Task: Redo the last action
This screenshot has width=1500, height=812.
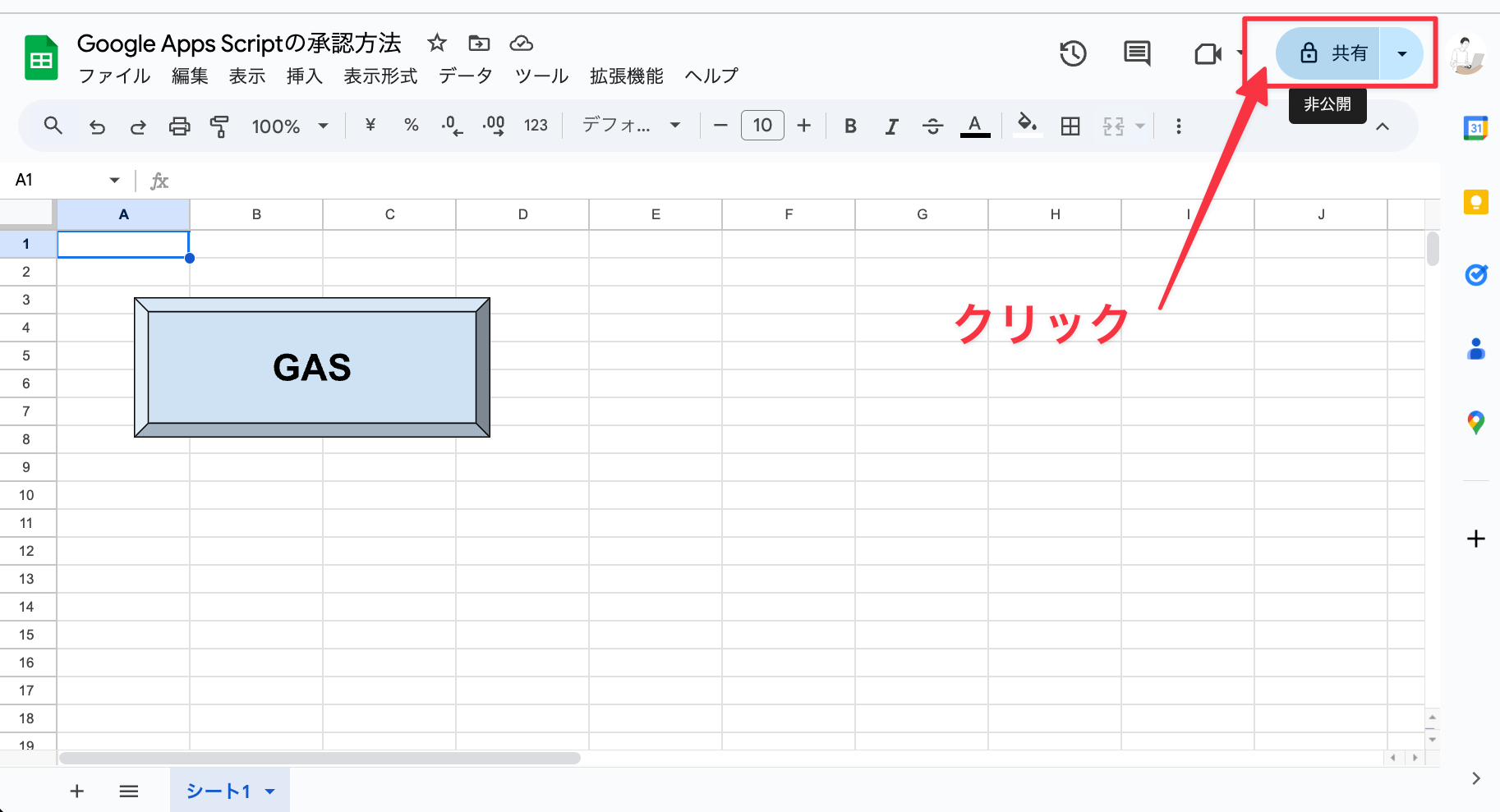Action: 138,126
